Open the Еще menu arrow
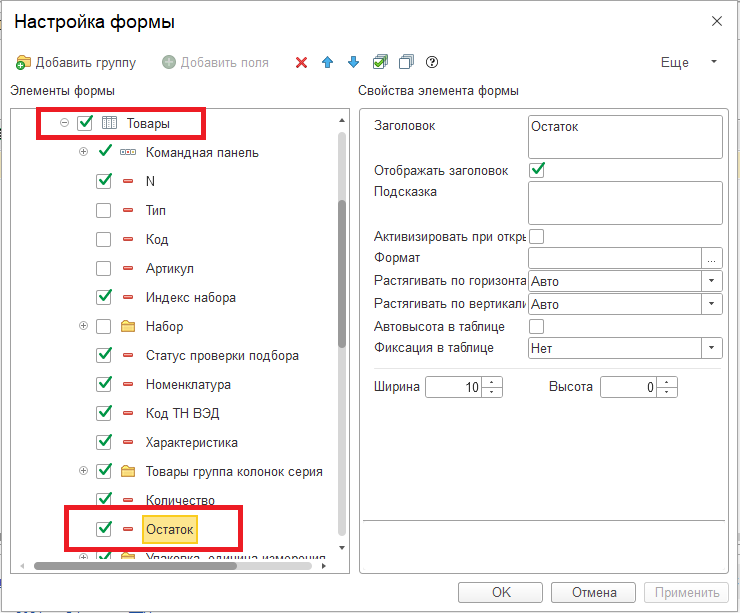The height and width of the screenshot is (613, 740). 714,62
